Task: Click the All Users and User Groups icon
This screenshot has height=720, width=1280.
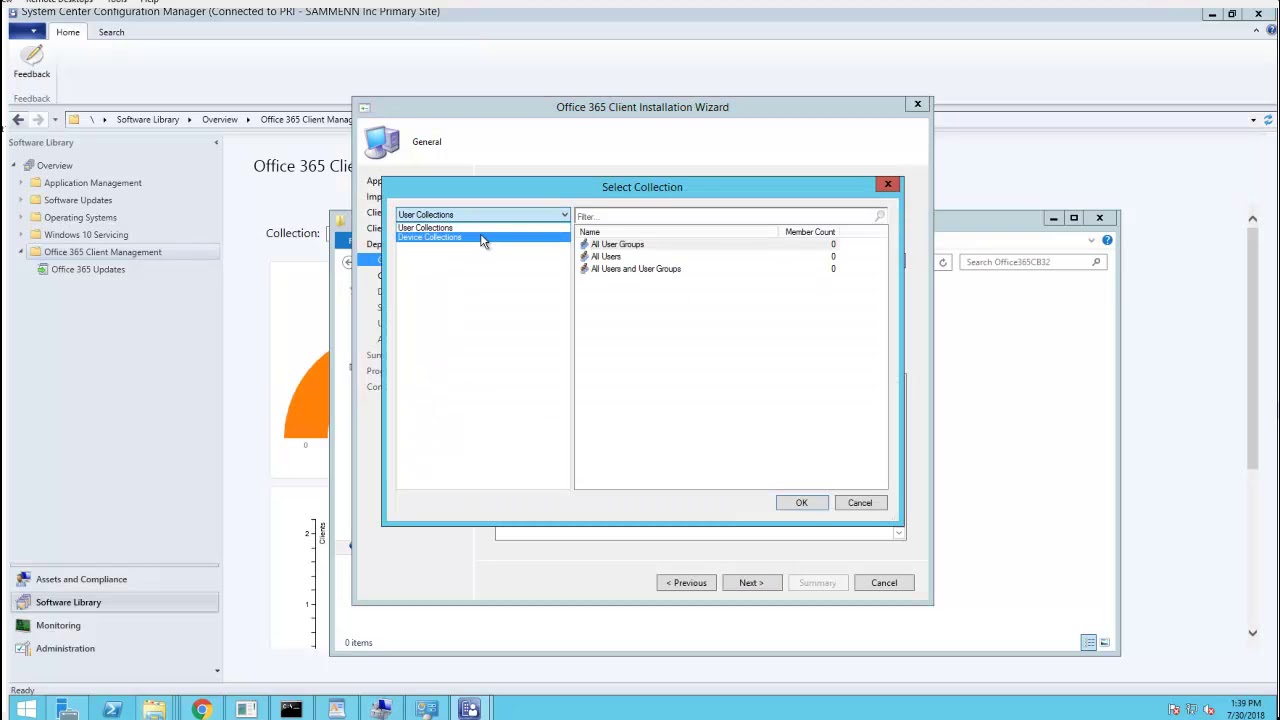Action: [x=584, y=268]
